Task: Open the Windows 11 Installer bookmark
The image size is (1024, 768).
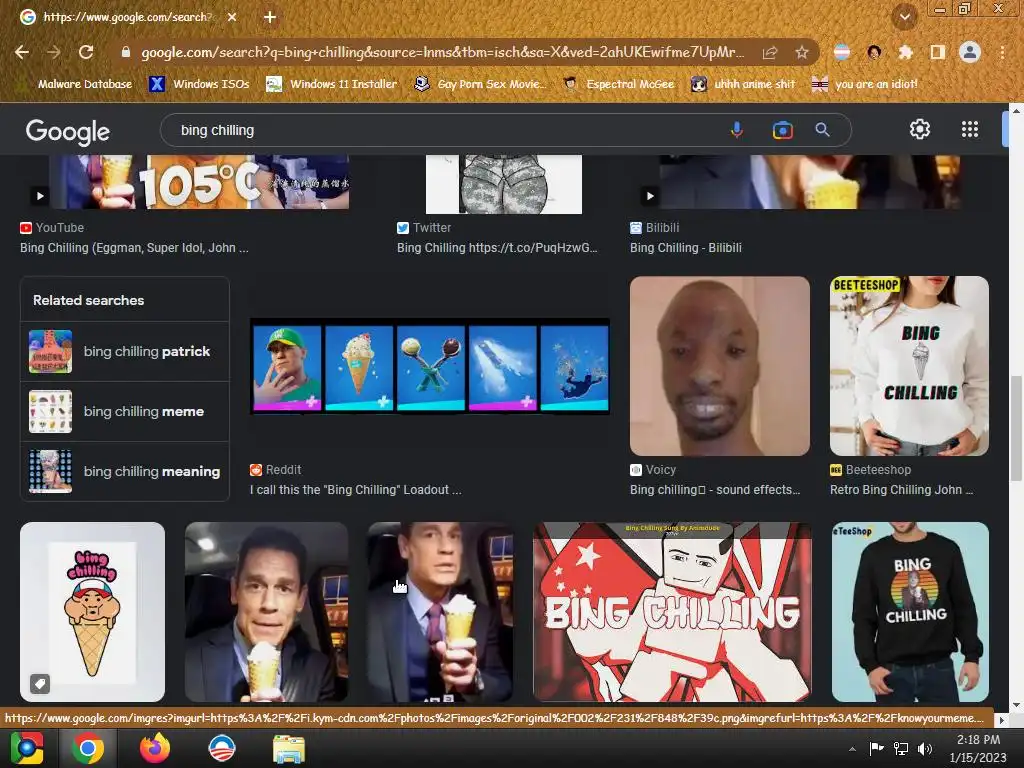Action: click(x=332, y=84)
